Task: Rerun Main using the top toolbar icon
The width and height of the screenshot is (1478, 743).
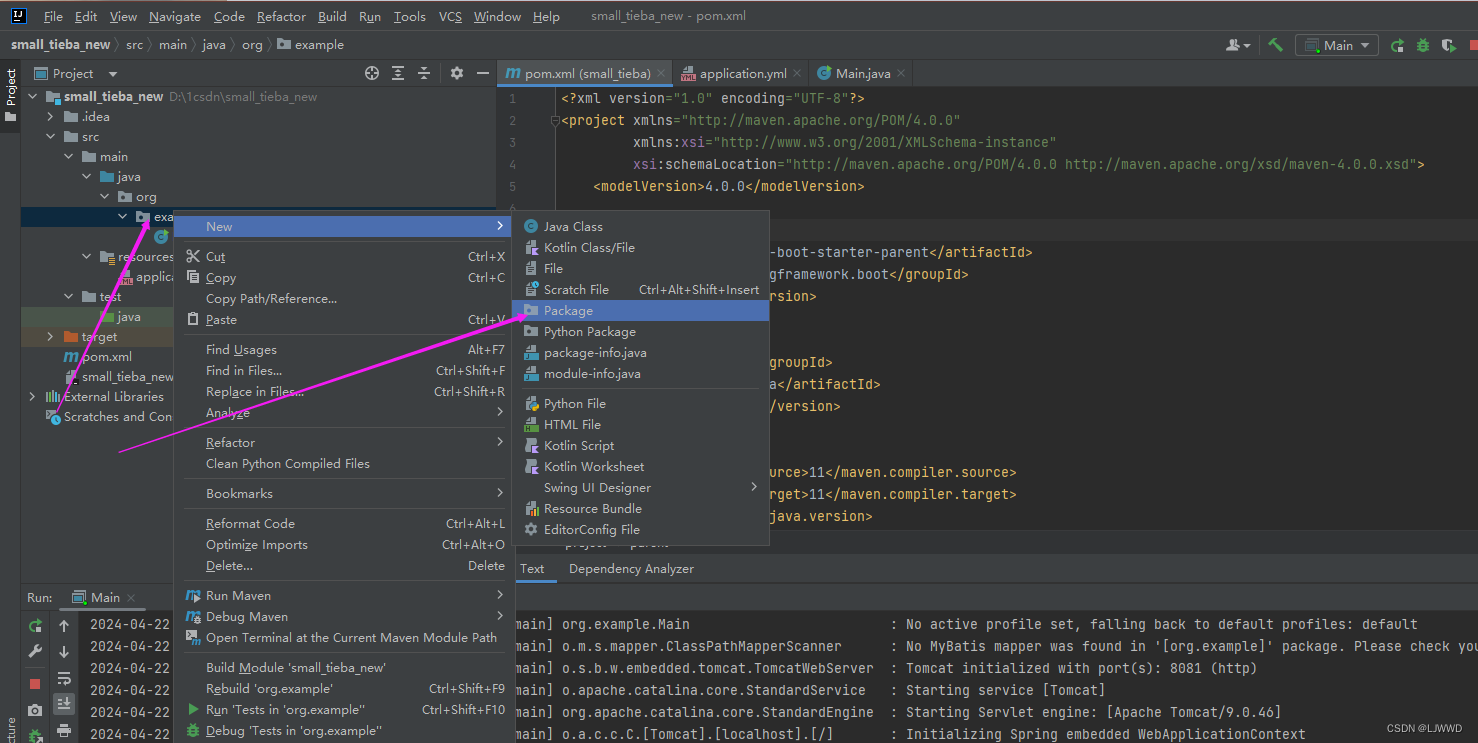Action: tap(1397, 45)
